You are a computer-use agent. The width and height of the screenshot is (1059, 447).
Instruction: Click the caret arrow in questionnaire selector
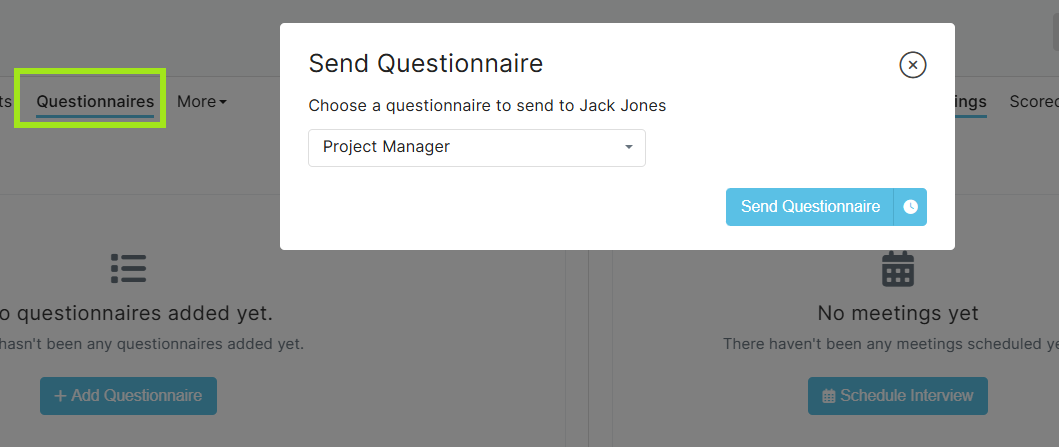point(629,147)
